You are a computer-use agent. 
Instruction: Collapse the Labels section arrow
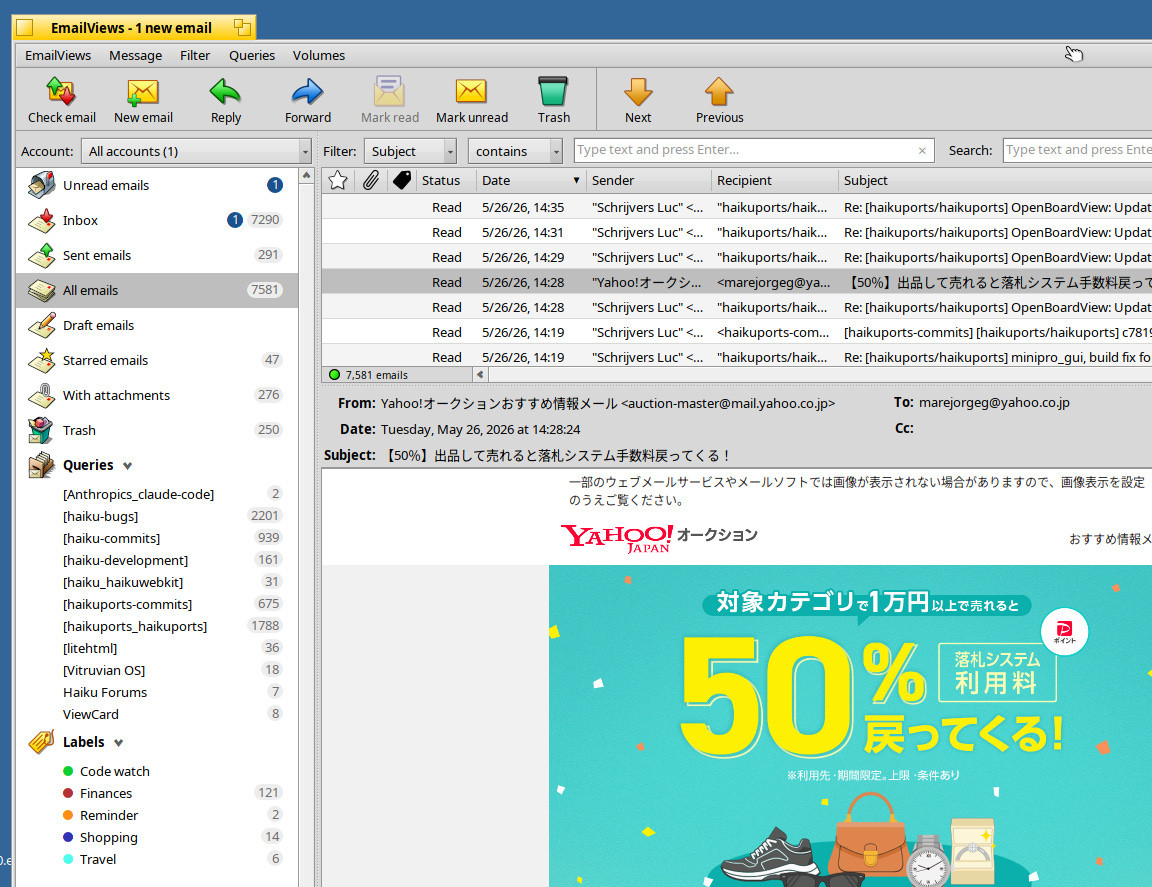119,743
